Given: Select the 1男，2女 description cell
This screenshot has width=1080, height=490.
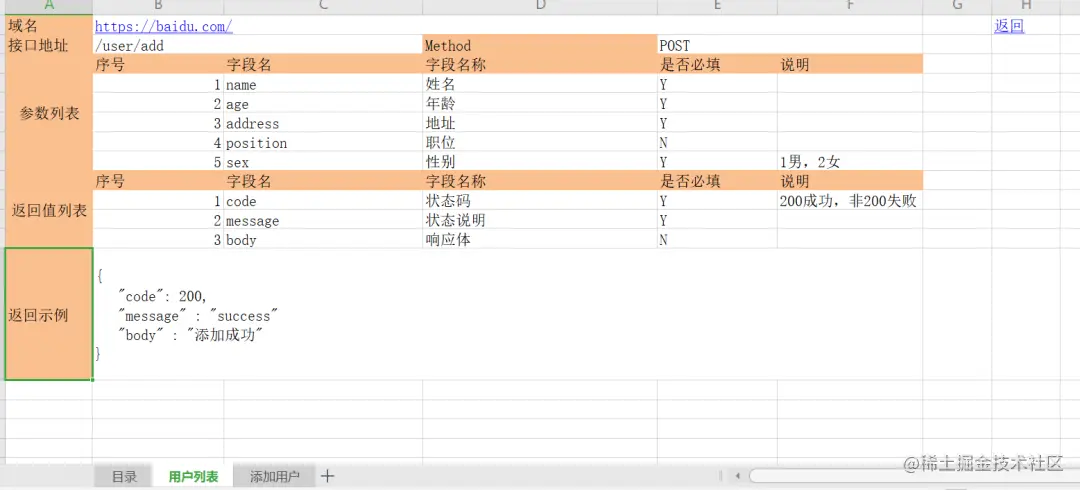Looking at the screenshot, I should (x=850, y=162).
